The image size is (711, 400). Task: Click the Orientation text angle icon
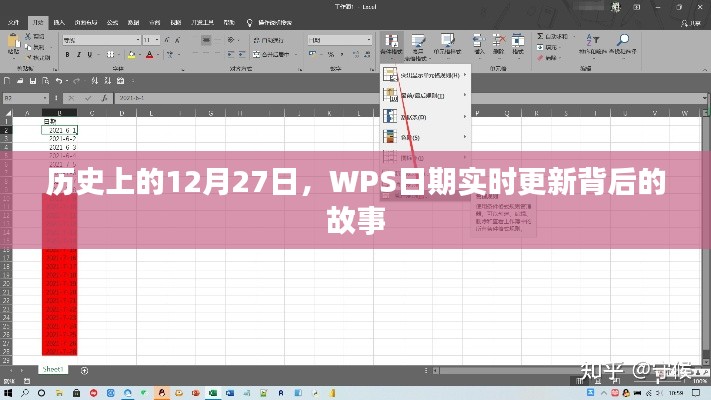231,40
